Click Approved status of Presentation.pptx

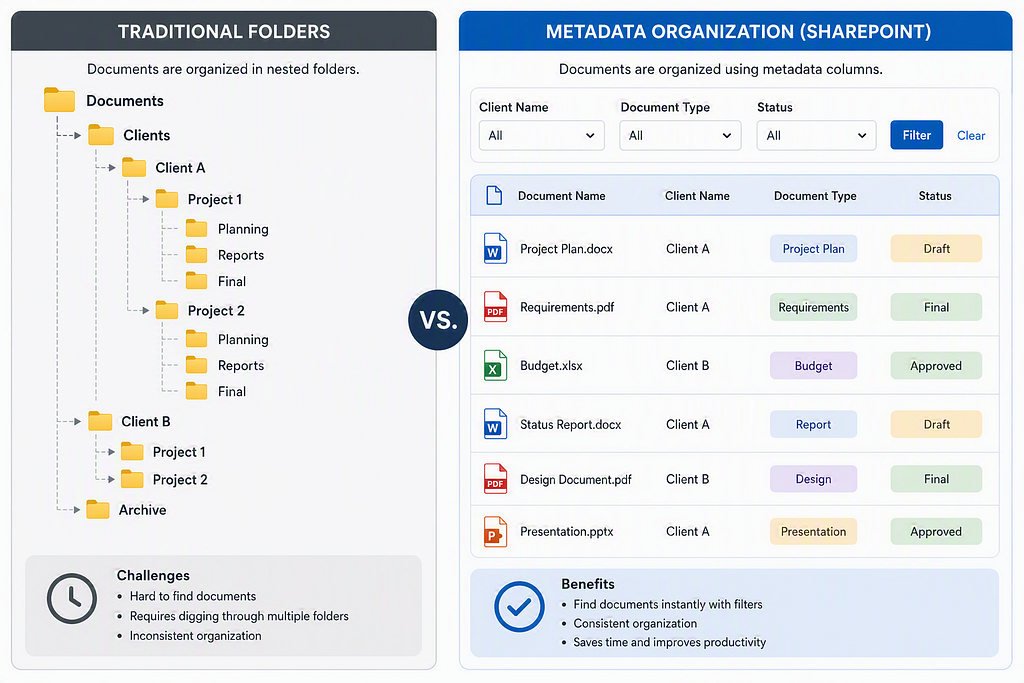pyautogui.click(x=936, y=532)
